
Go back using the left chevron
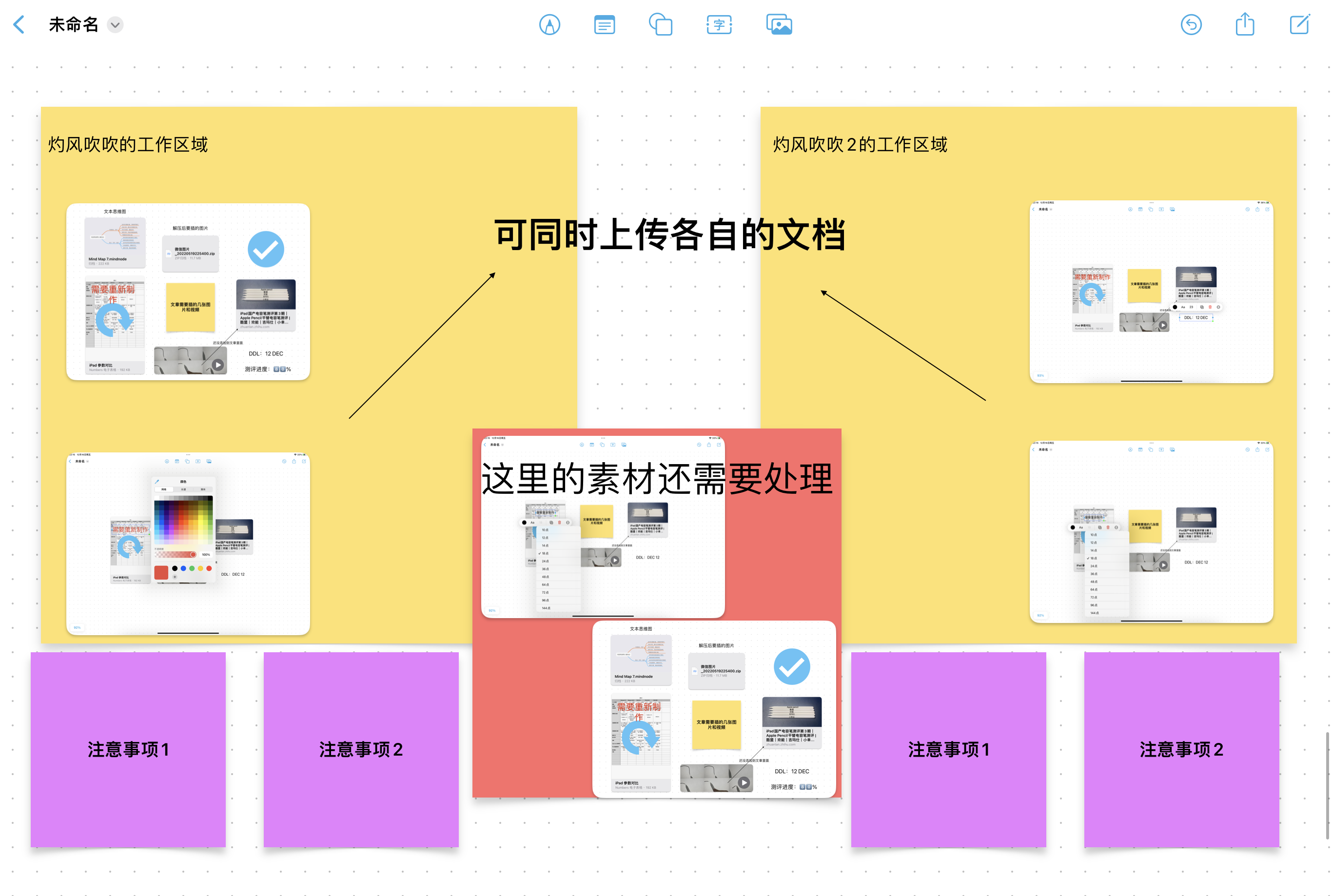pos(20,24)
